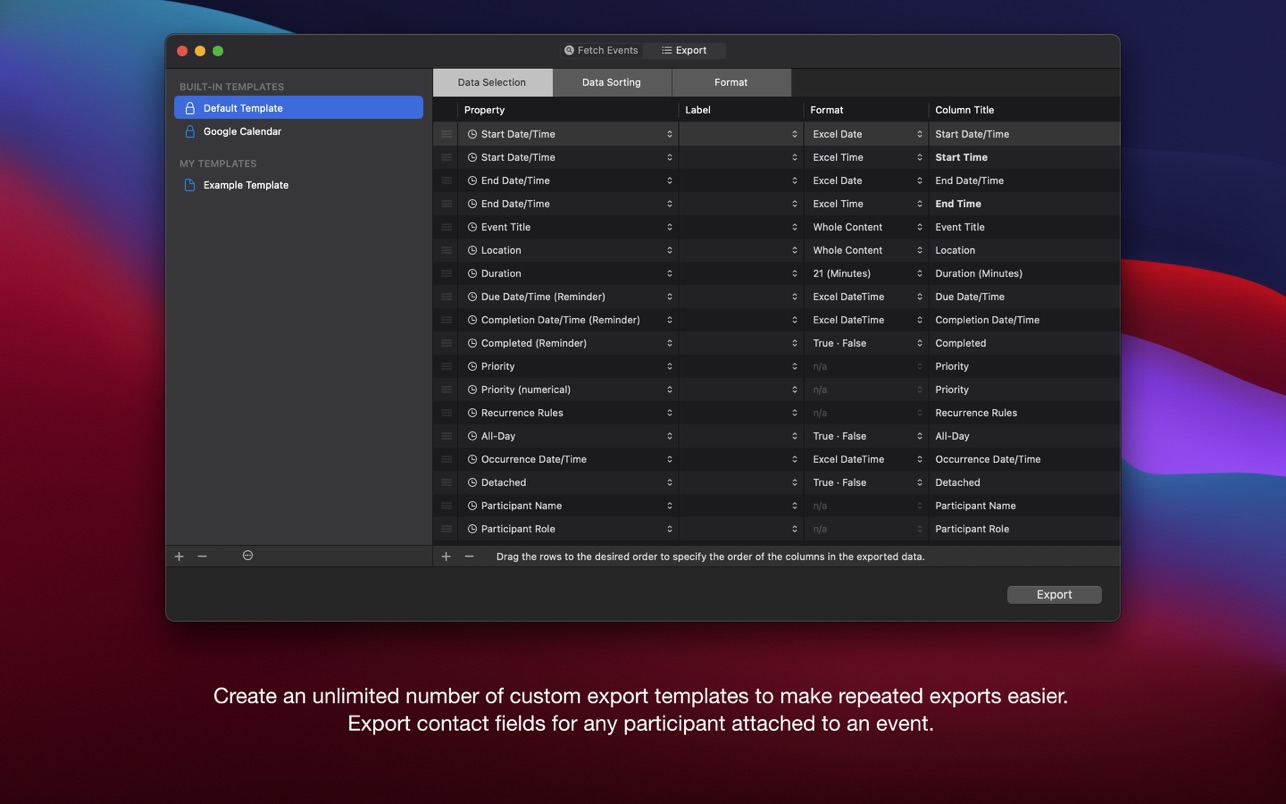Open the Data Sorting tab
The height and width of the screenshot is (804, 1286).
[x=611, y=82]
